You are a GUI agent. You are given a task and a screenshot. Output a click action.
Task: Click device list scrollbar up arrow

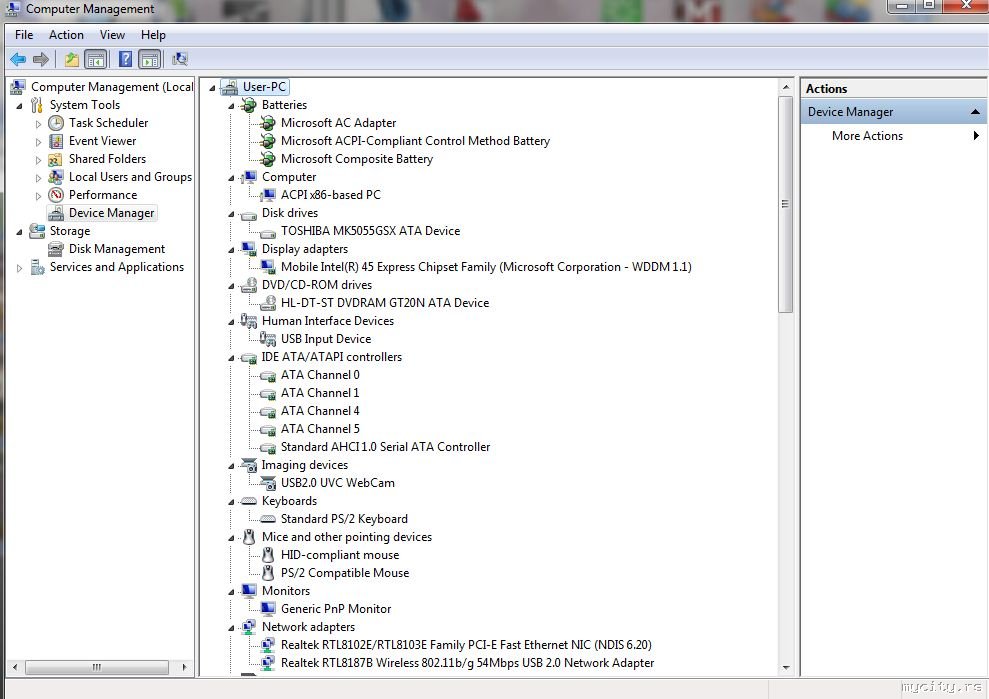786,87
